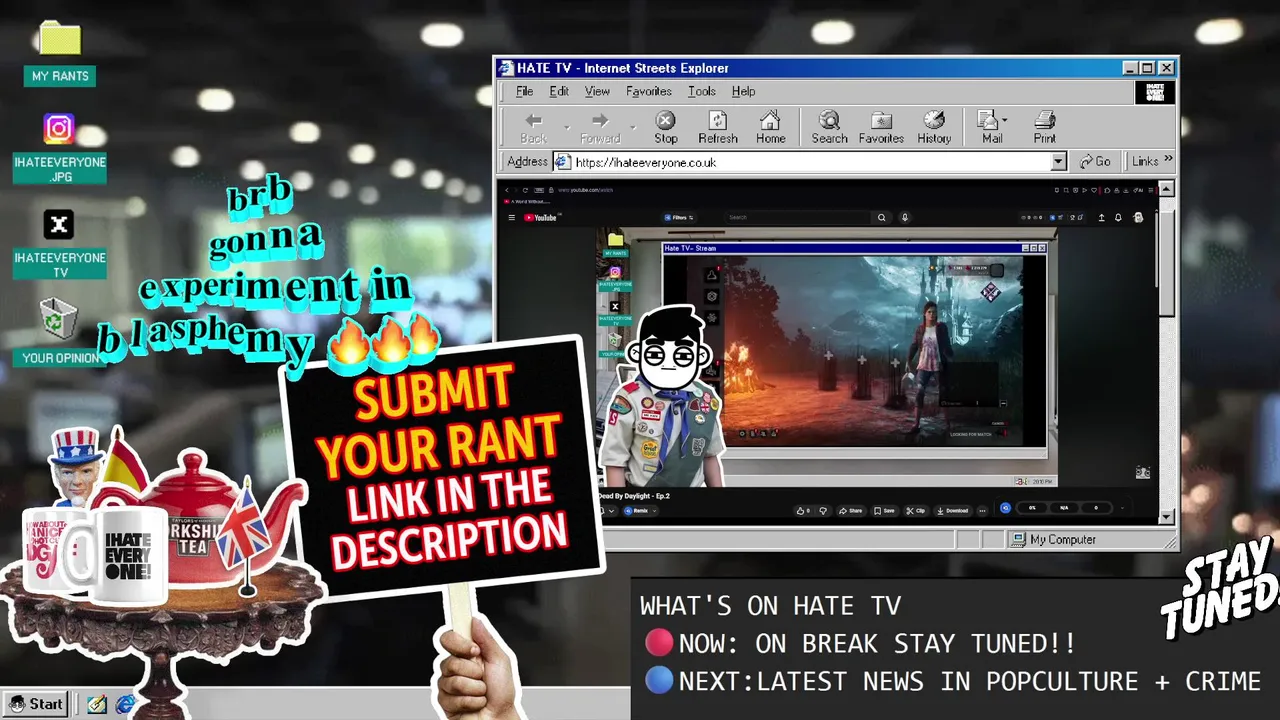The image size is (1280, 720).
Task: Print the page with Print icon
Action: [x=1045, y=120]
